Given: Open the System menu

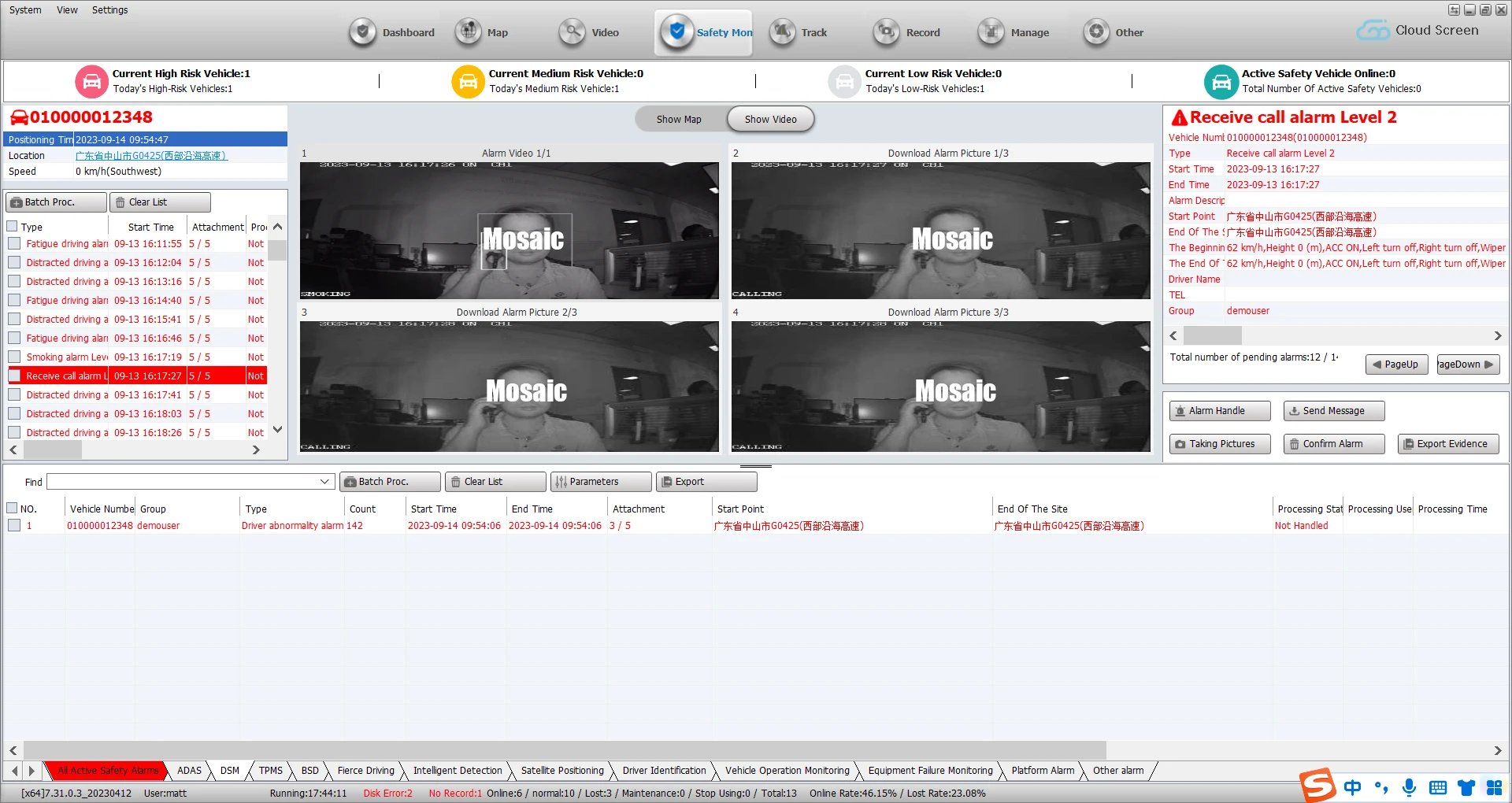Looking at the screenshot, I should click(x=25, y=10).
